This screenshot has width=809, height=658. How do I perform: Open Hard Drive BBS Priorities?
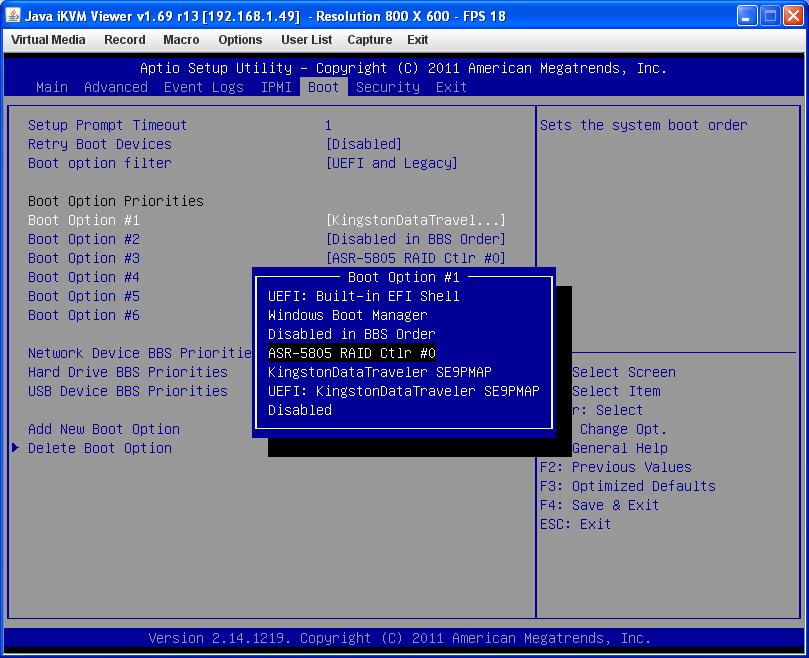127,372
